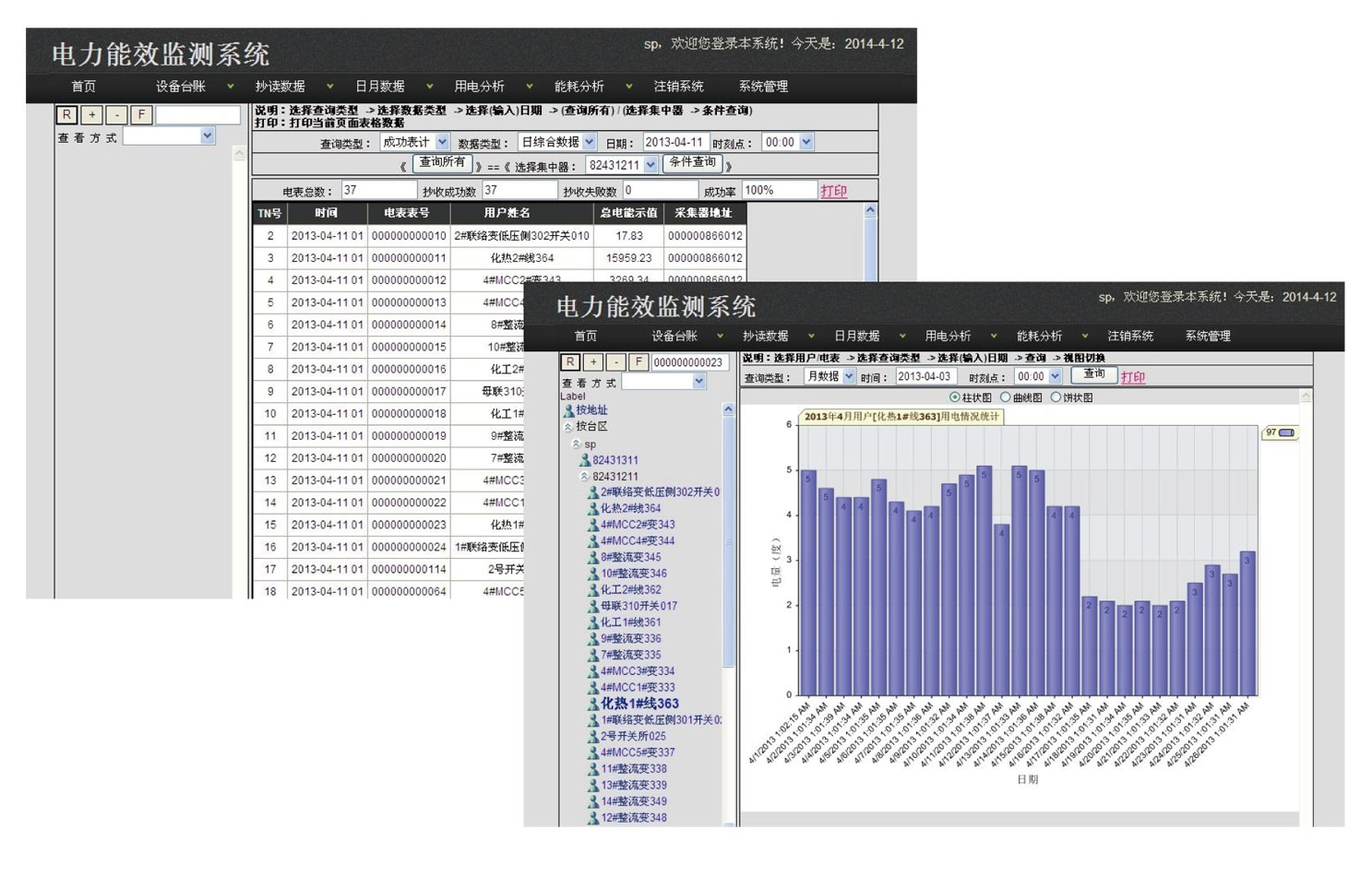Click the person icon beside 按地址
The width and height of the screenshot is (1372, 877).
(568, 410)
